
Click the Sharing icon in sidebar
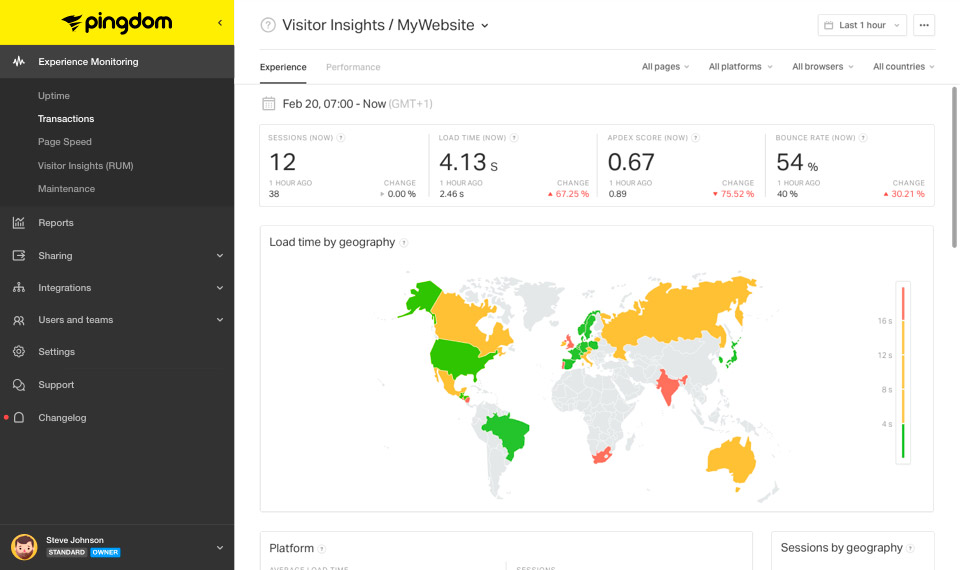coord(19,256)
